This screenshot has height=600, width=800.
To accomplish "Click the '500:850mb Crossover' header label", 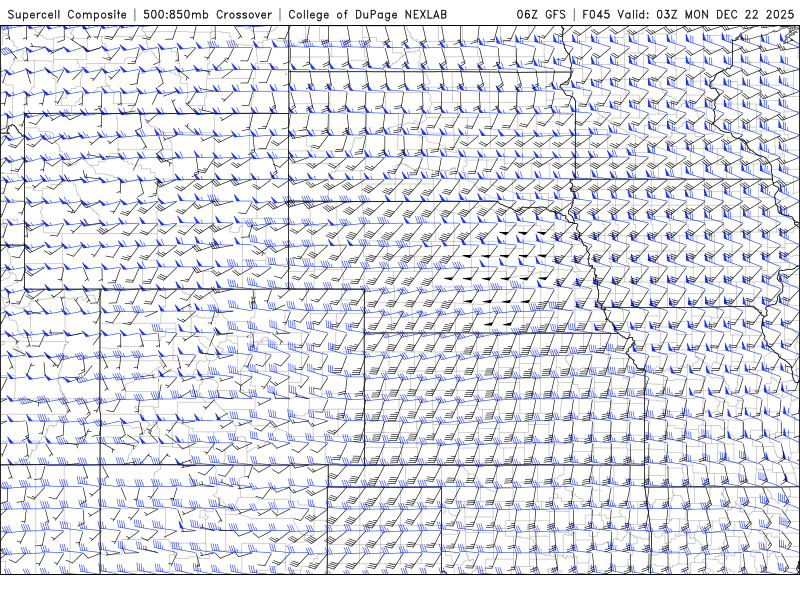I will click(x=208, y=15).
